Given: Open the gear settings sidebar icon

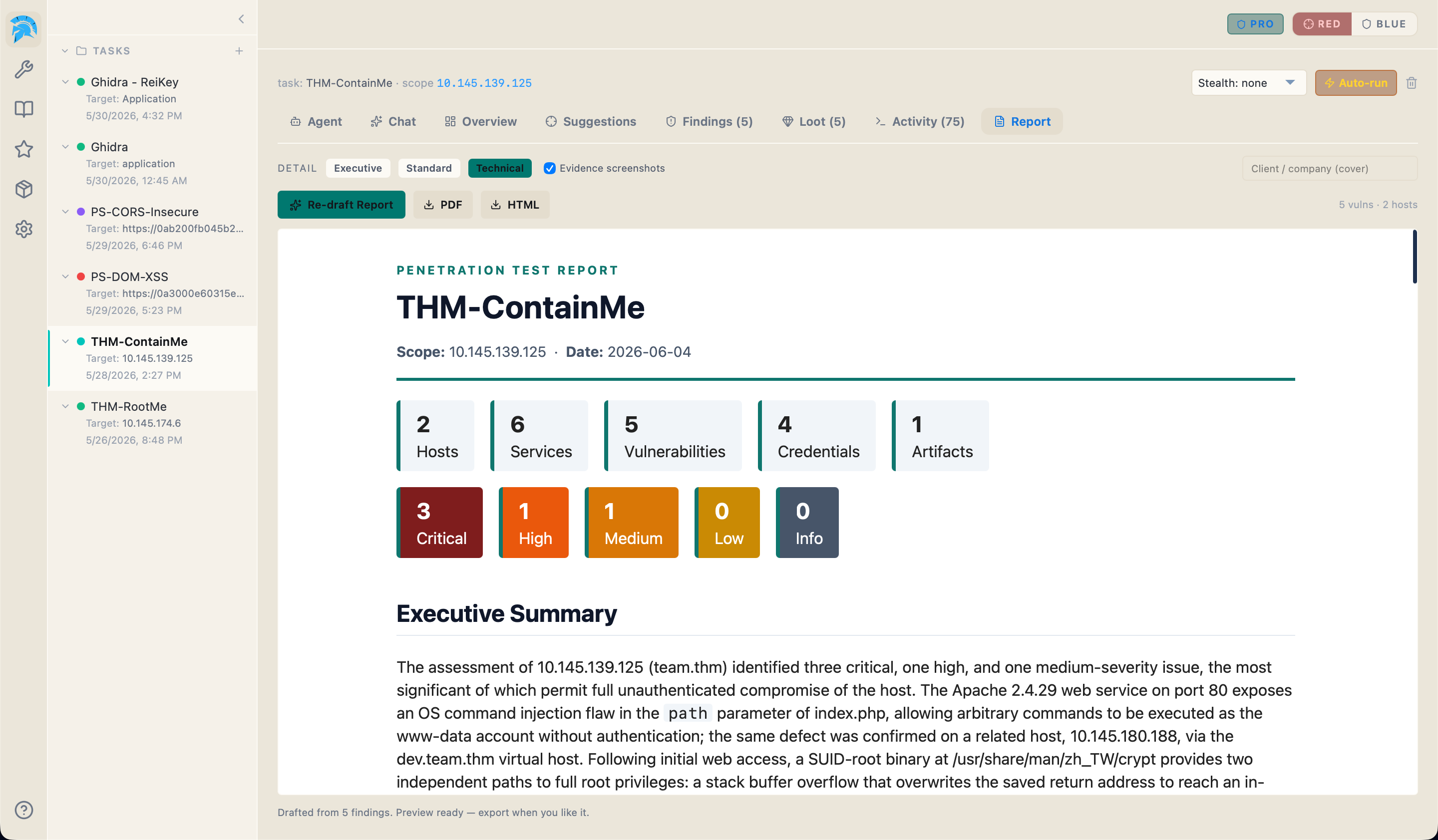Looking at the screenshot, I should [23, 229].
